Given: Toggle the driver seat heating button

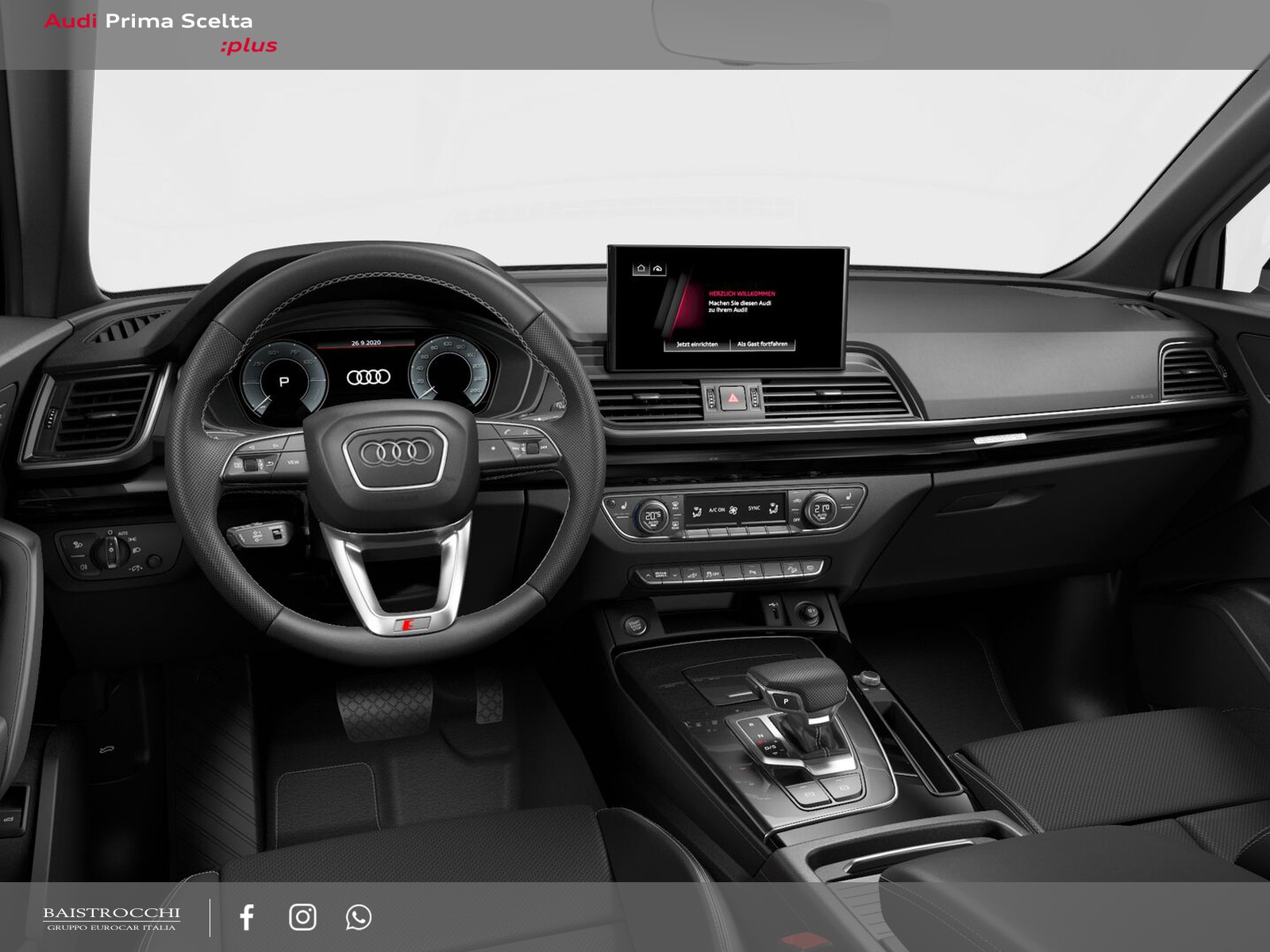Looking at the screenshot, I should pos(625,504).
